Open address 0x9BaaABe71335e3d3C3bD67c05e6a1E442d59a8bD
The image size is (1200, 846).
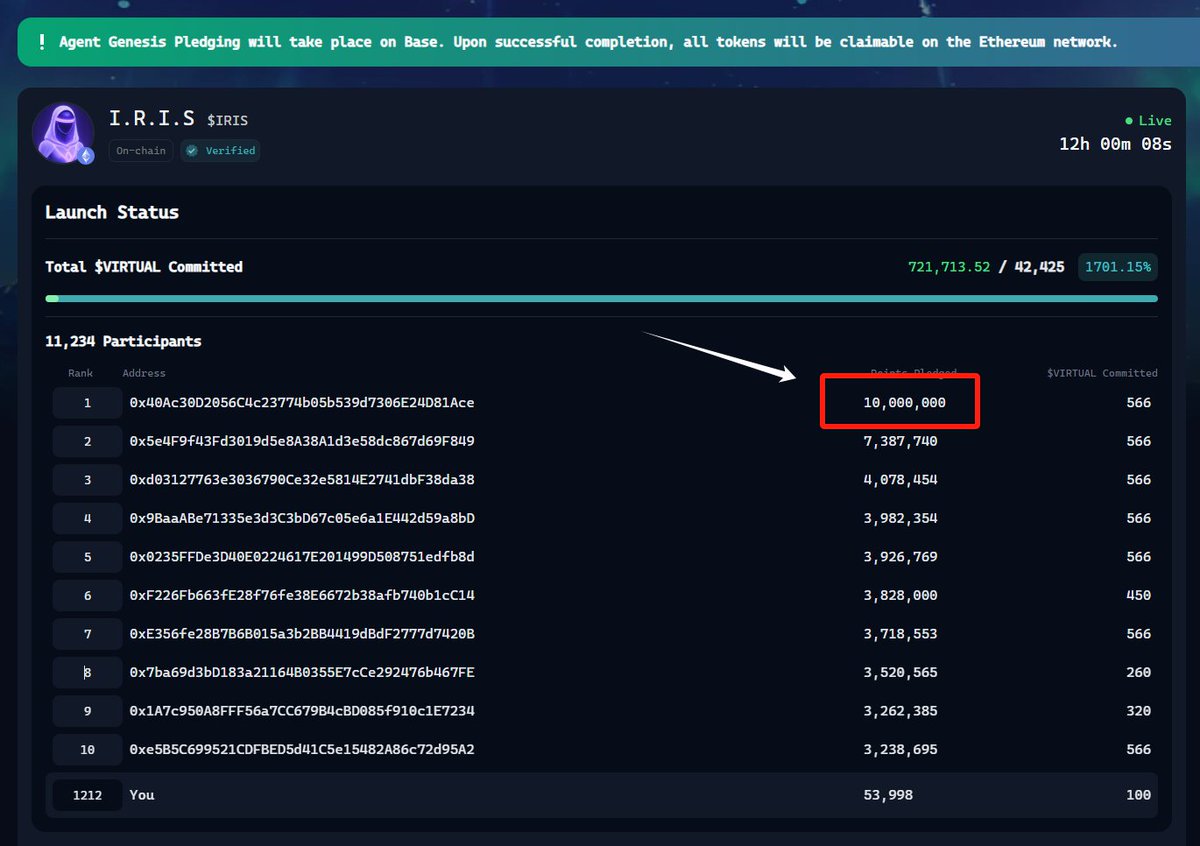pos(302,518)
